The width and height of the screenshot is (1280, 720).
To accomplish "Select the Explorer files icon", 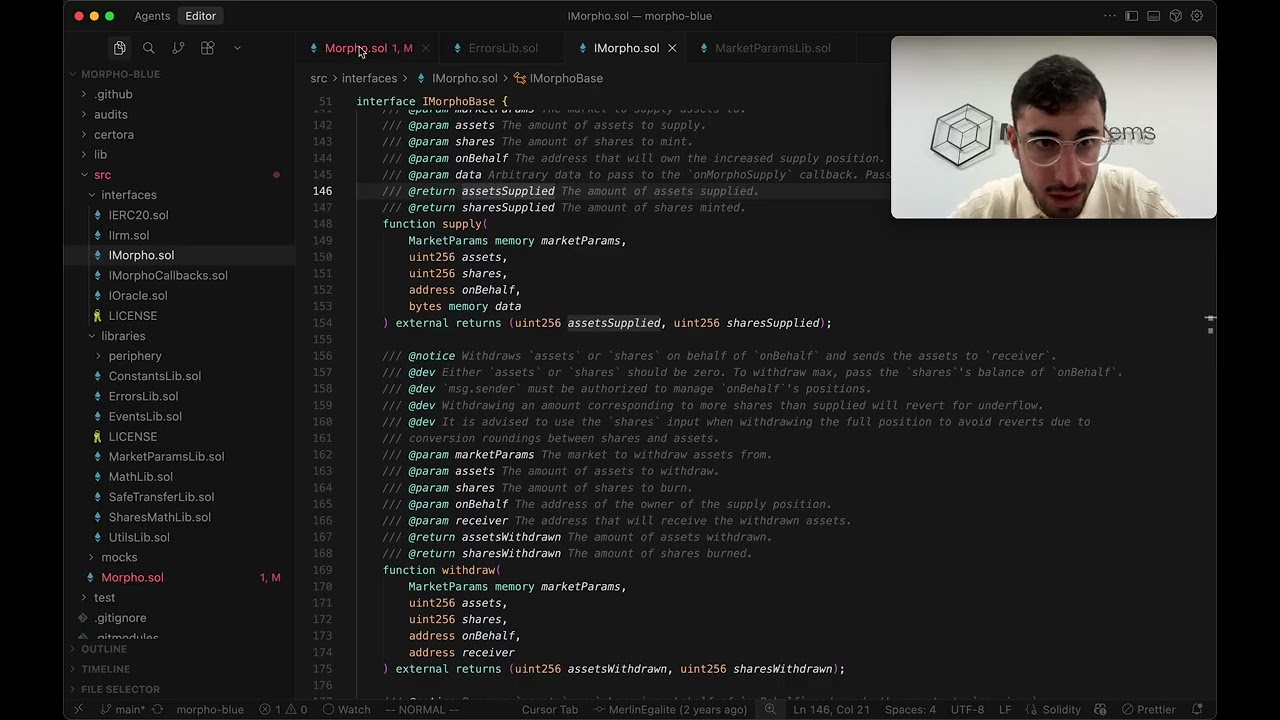I will pyautogui.click(x=119, y=48).
